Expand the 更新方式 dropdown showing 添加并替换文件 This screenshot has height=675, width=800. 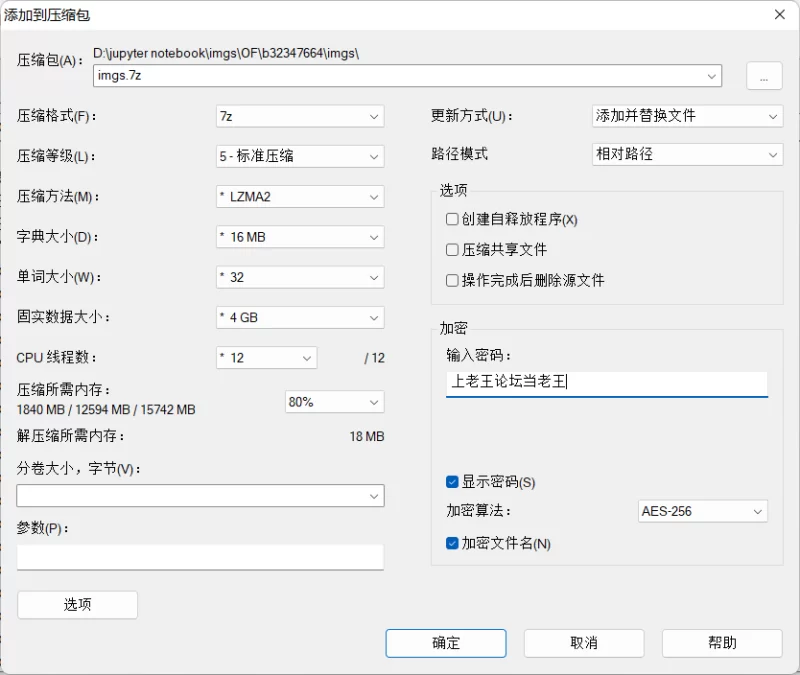click(x=687, y=116)
